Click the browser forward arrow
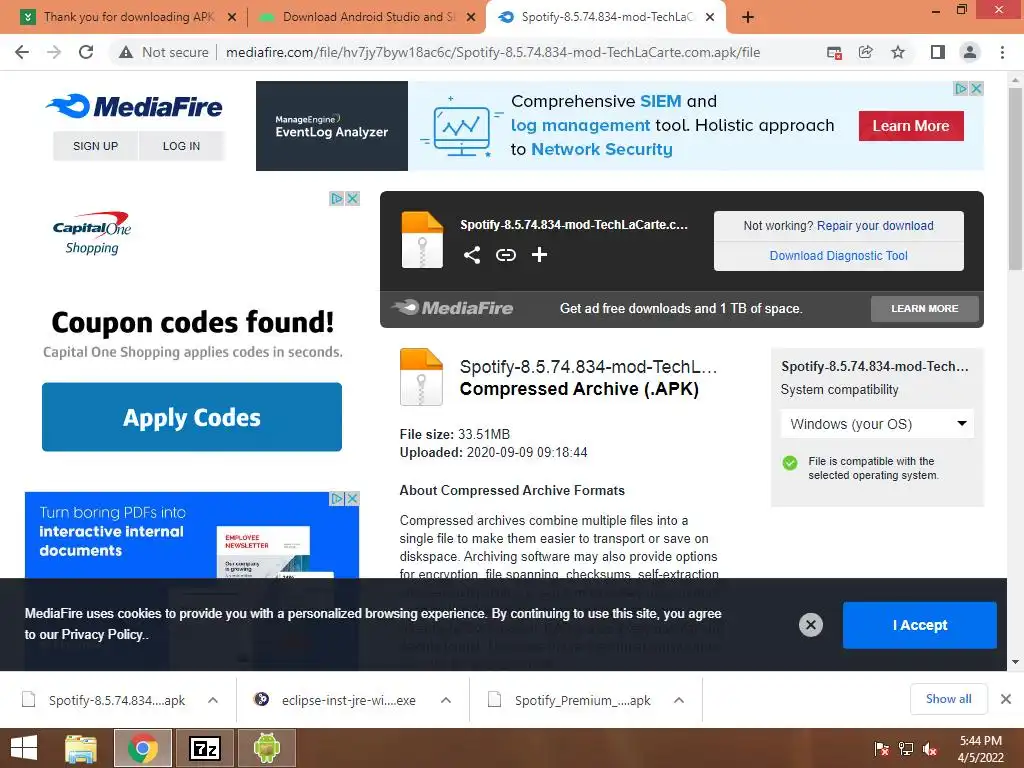Screen dimensions: 1024x768 54,52
